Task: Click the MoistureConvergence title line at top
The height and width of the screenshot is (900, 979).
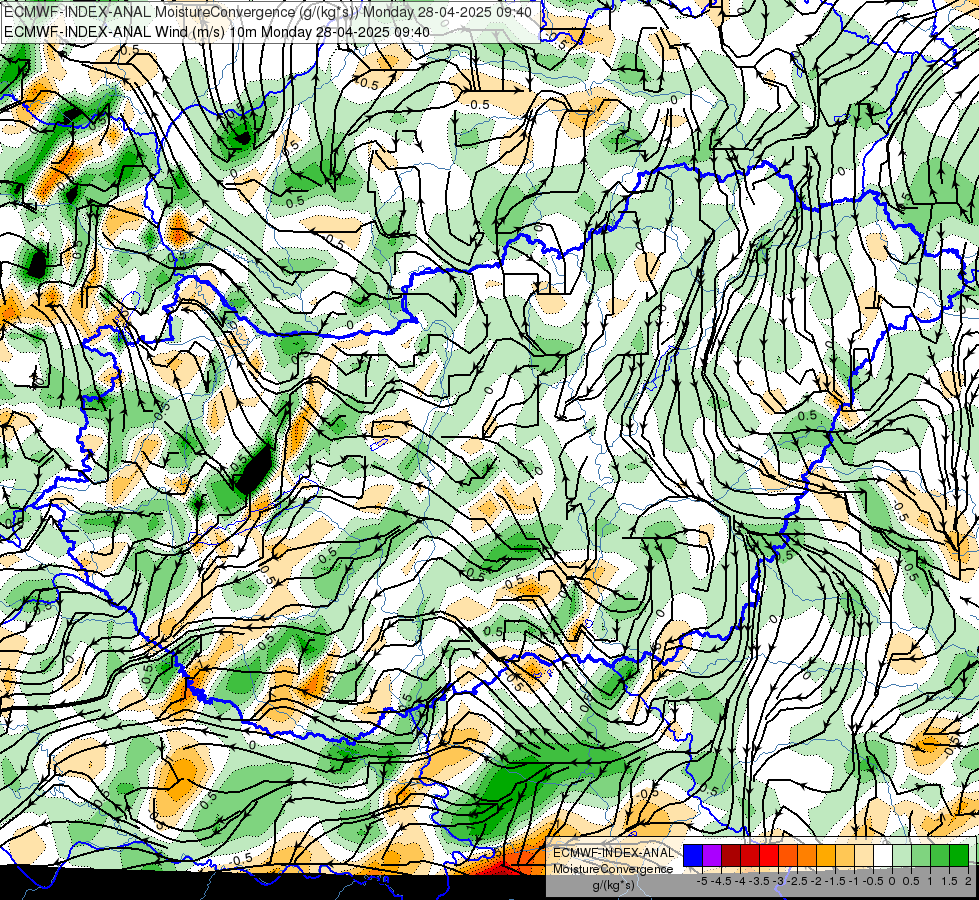Action: 268,12
